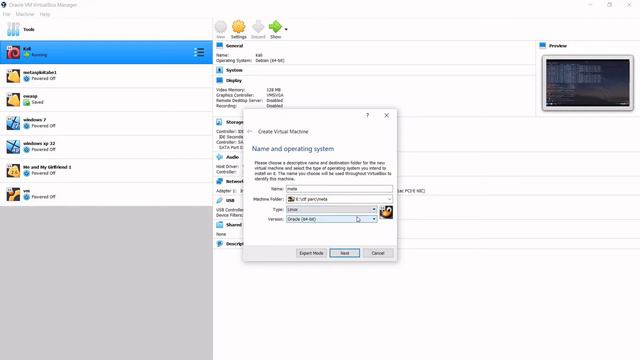Select the vm machine entry
This screenshot has width=640, height=360.
(x=106, y=194)
